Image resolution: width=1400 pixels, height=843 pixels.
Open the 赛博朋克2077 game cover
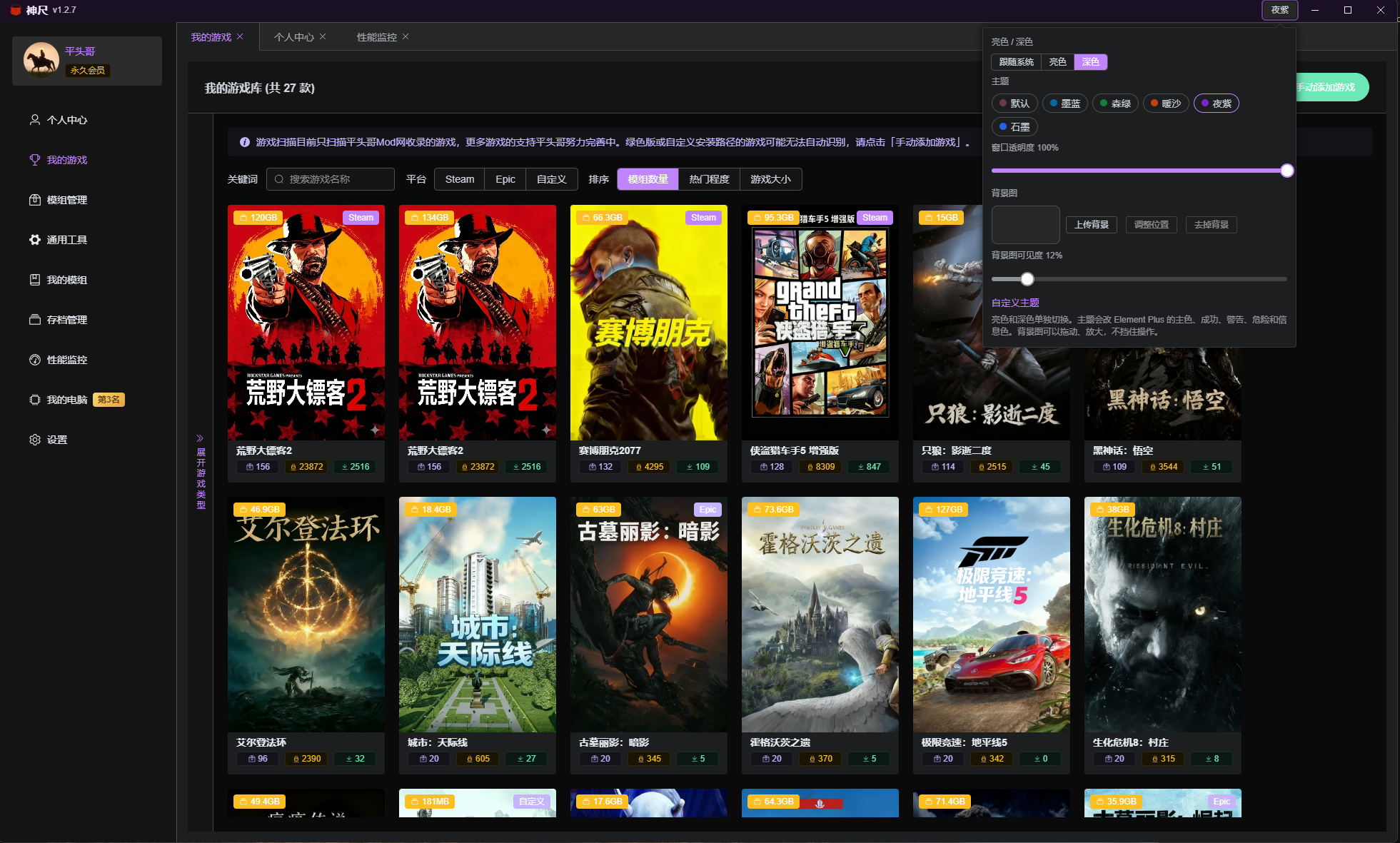[649, 323]
